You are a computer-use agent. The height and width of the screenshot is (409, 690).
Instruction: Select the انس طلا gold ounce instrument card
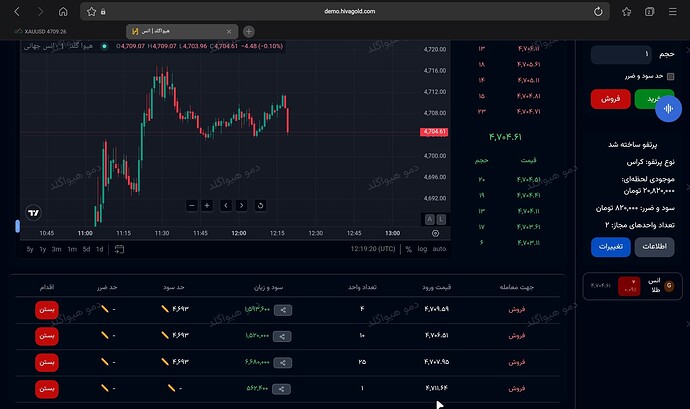coord(632,286)
